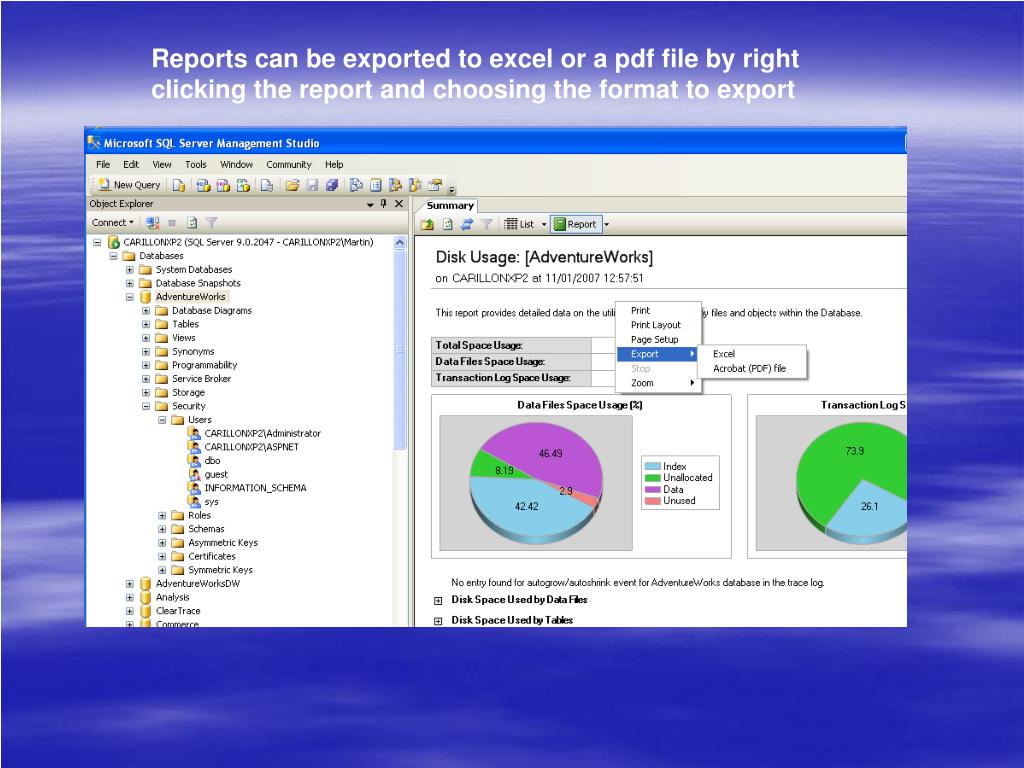Select Export in the context menu
This screenshot has height=768, width=1024.
[x=658, y=354]
